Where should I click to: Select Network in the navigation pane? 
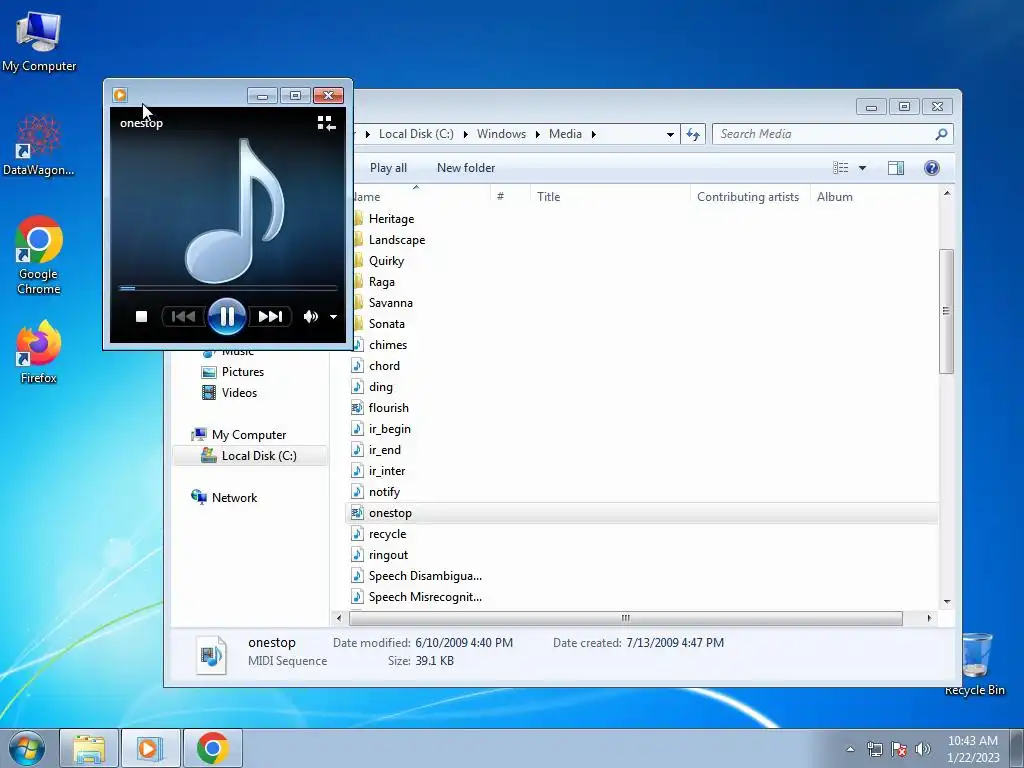pos(234,498)
